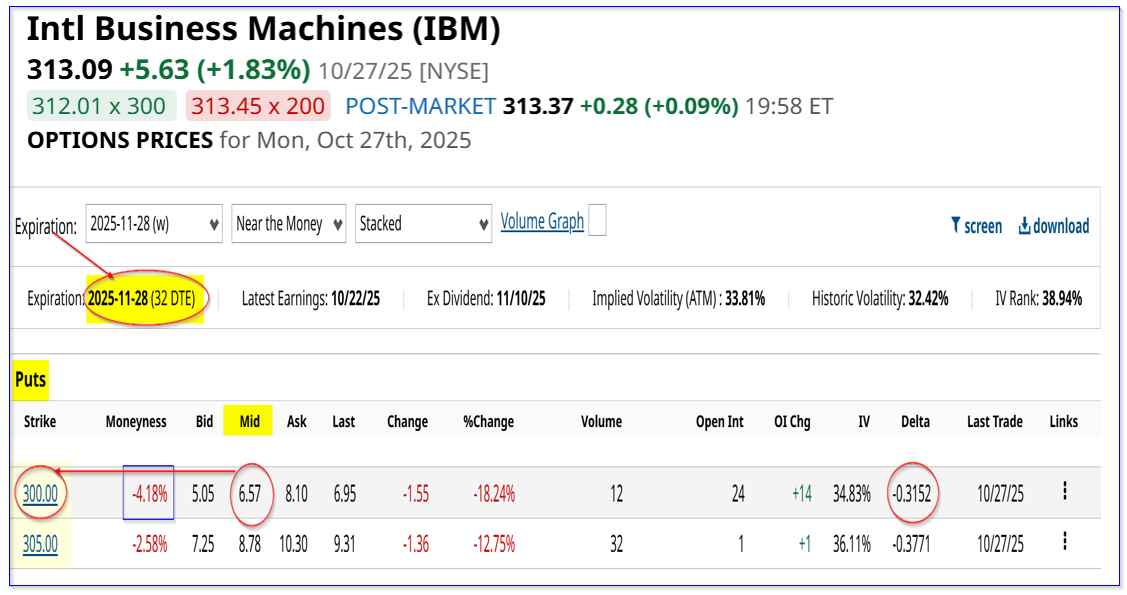
Task: Click the download icon
Action: (1024, 226)
